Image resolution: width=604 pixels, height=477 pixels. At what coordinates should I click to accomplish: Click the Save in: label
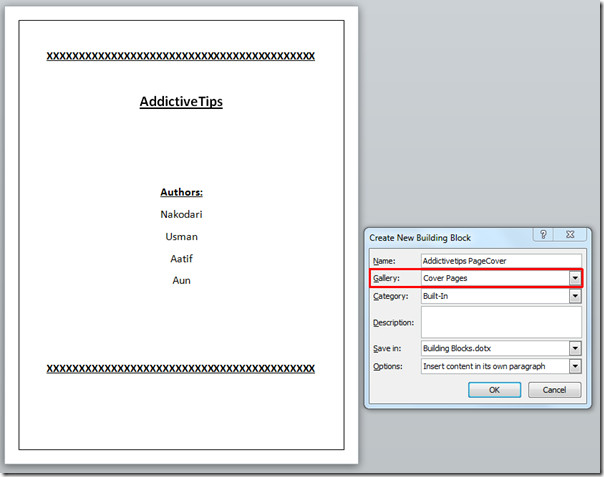[387, 349]
